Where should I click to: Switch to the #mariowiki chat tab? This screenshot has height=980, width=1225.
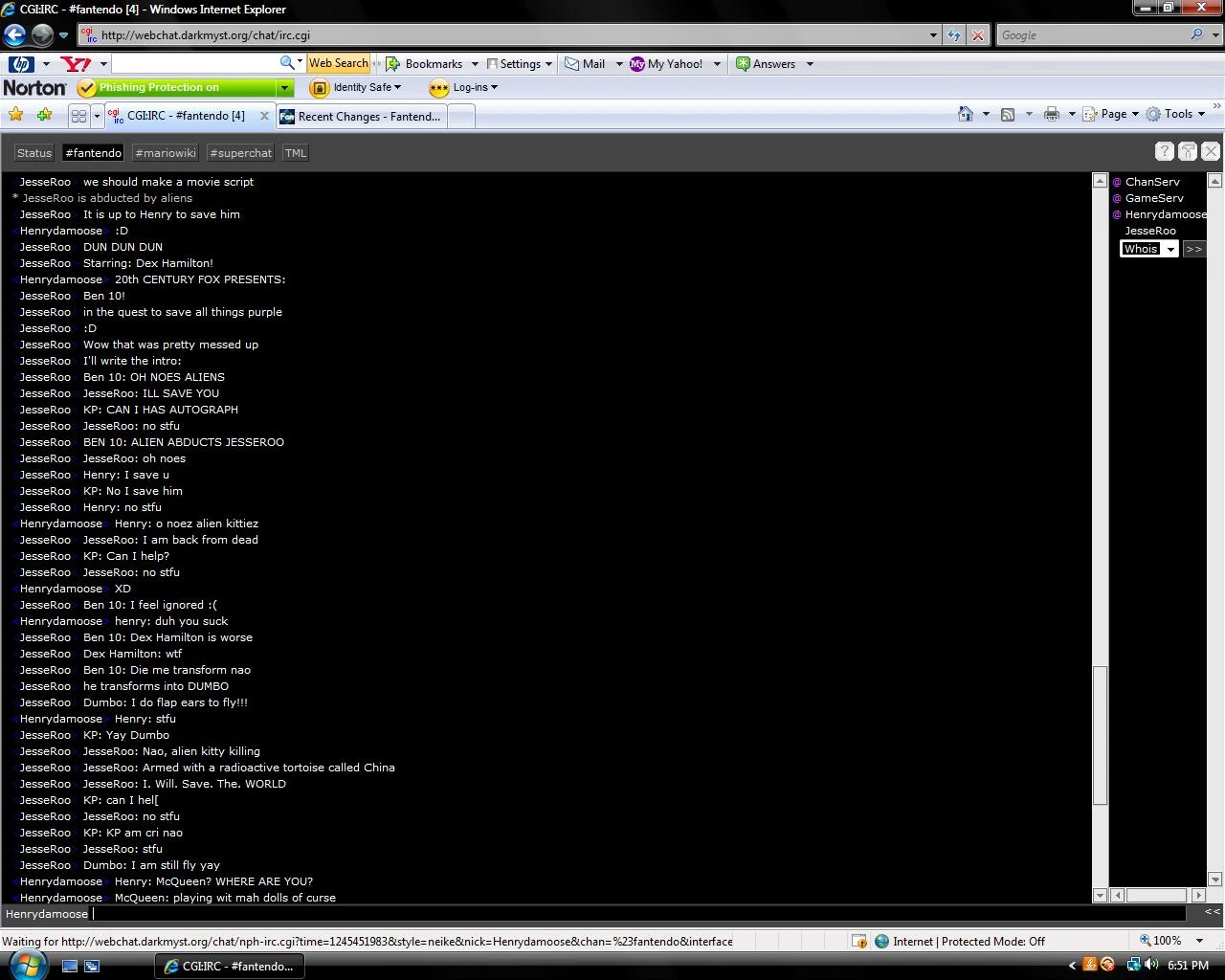tap(166, 153)
